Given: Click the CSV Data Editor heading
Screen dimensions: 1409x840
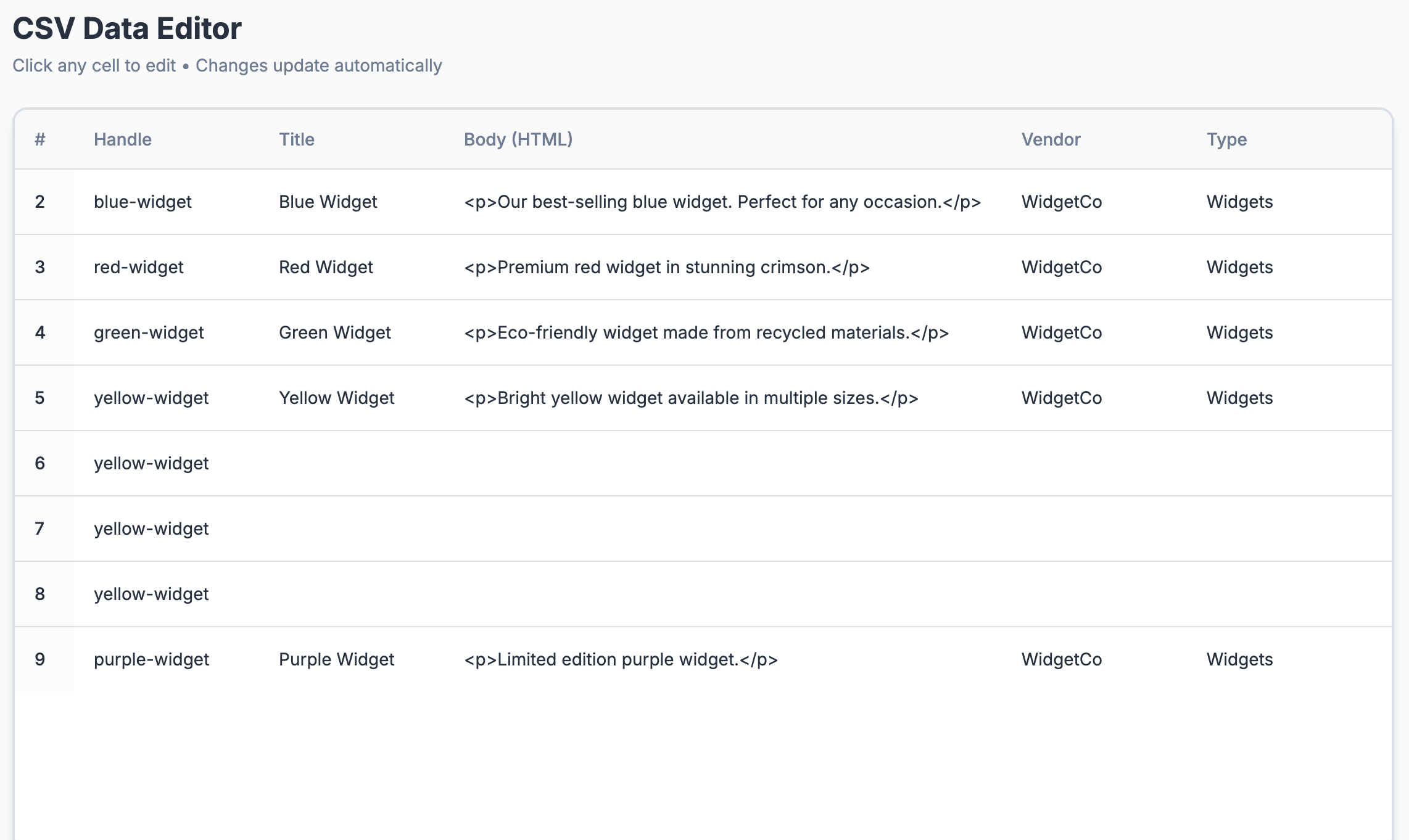Looking at the screenshot, I should click(127, 27).
